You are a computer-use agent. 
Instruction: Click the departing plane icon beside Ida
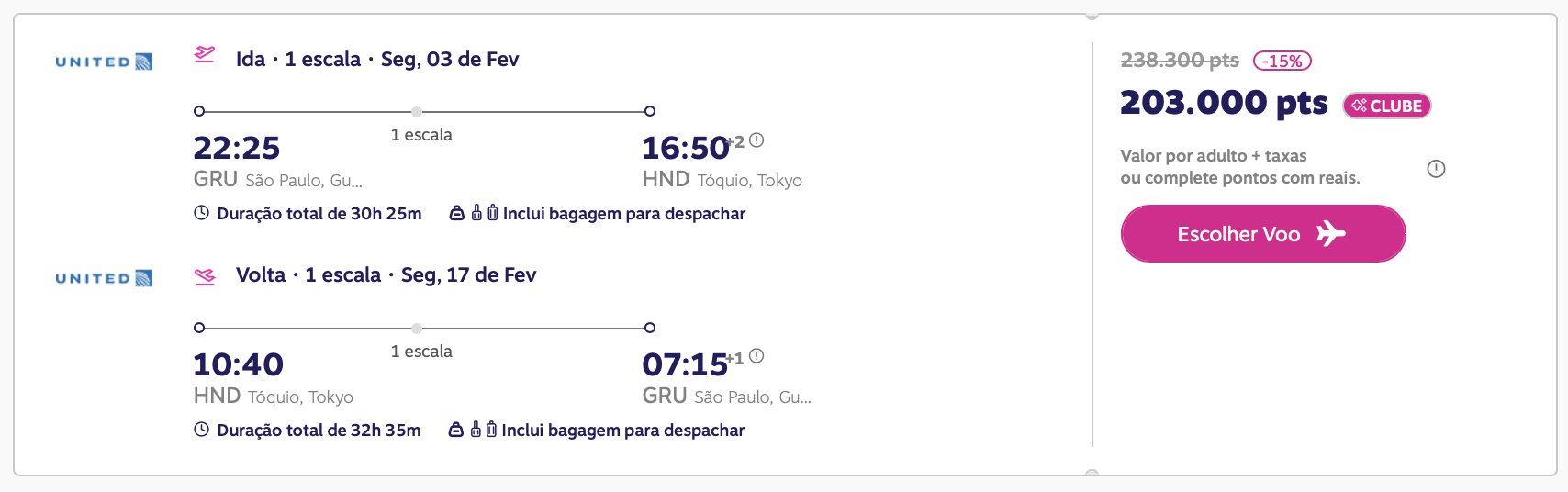(205, 55)
